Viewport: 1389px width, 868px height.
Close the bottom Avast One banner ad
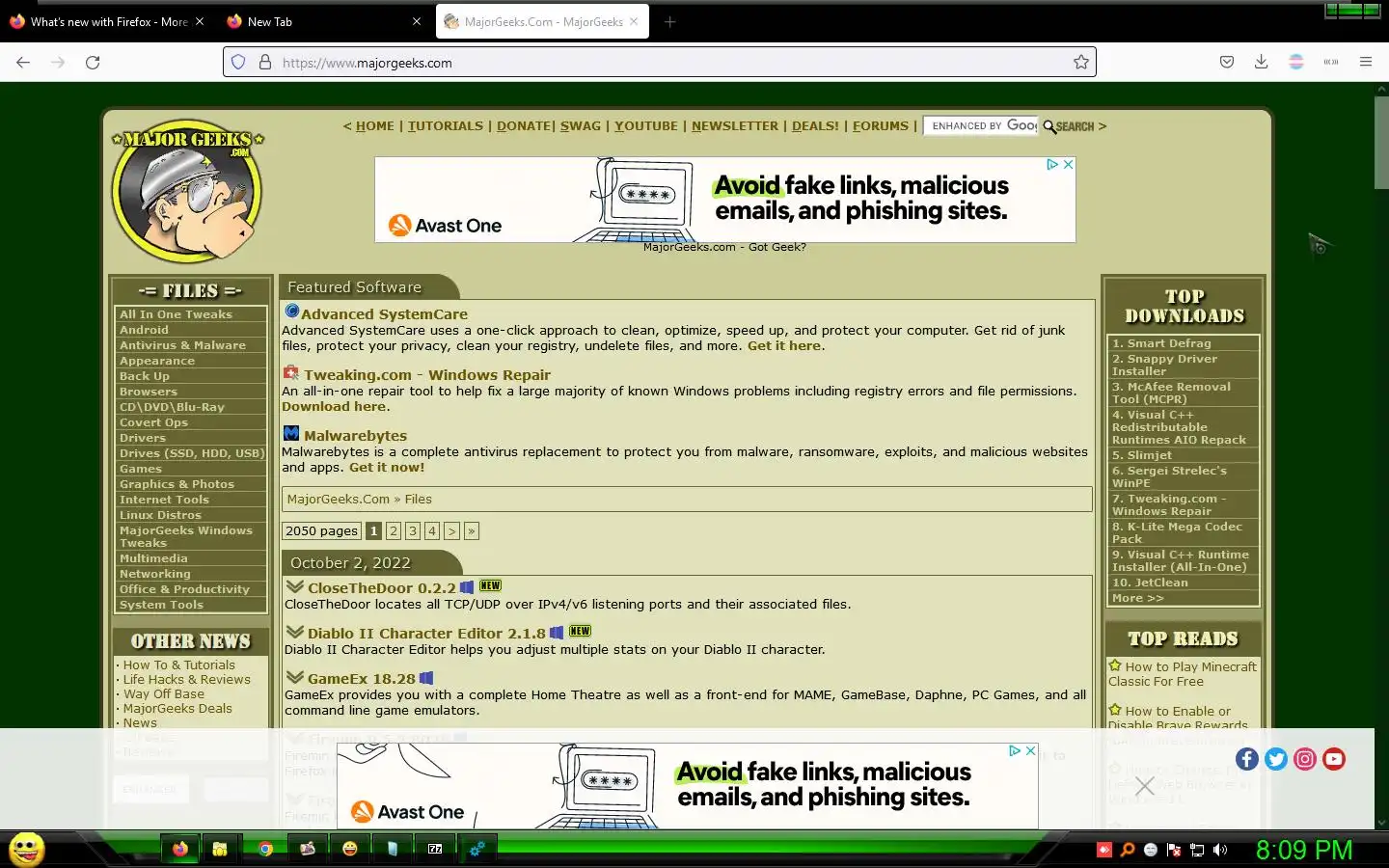1030,750
